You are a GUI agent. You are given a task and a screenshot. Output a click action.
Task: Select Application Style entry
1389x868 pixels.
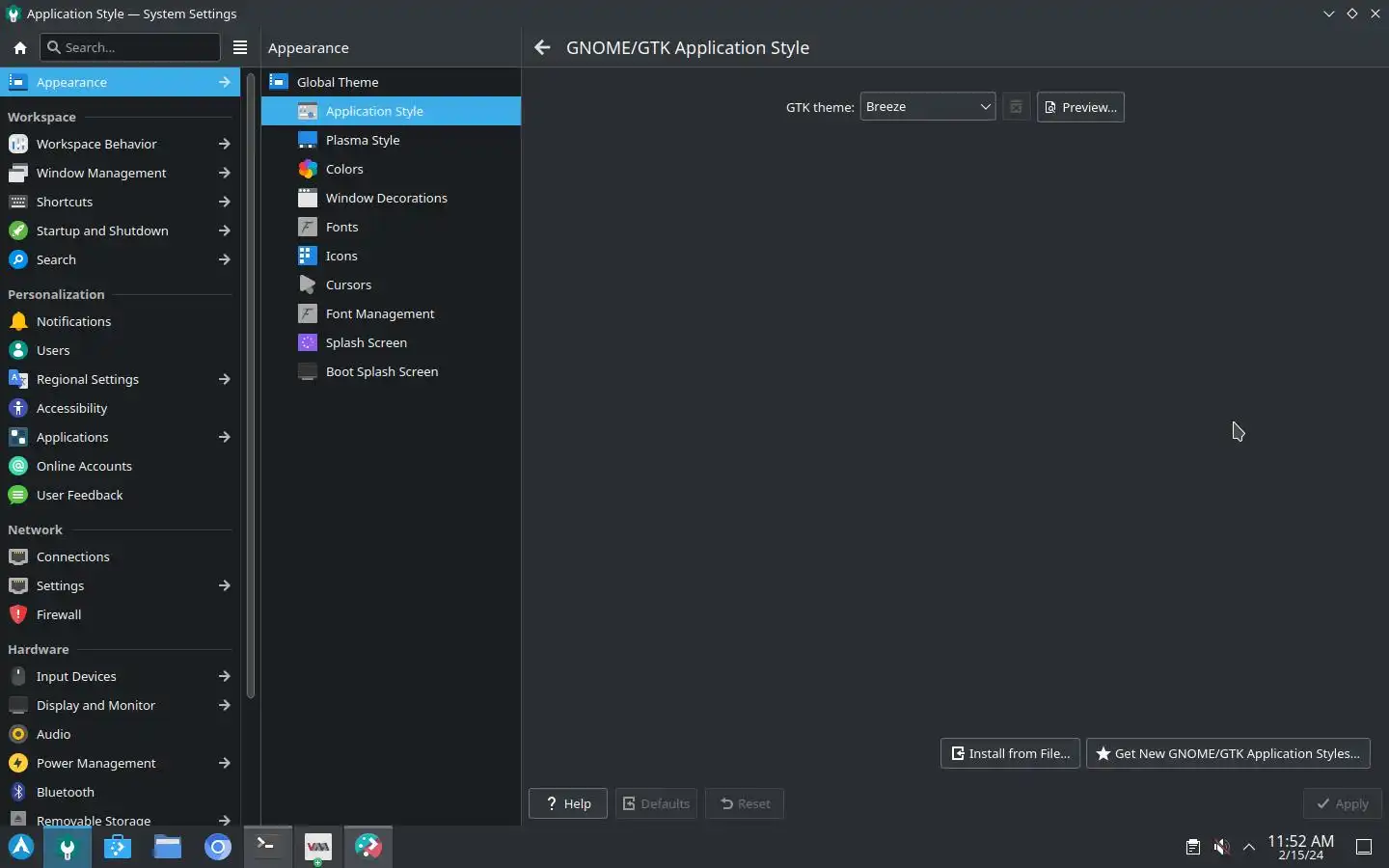[391, 111]
